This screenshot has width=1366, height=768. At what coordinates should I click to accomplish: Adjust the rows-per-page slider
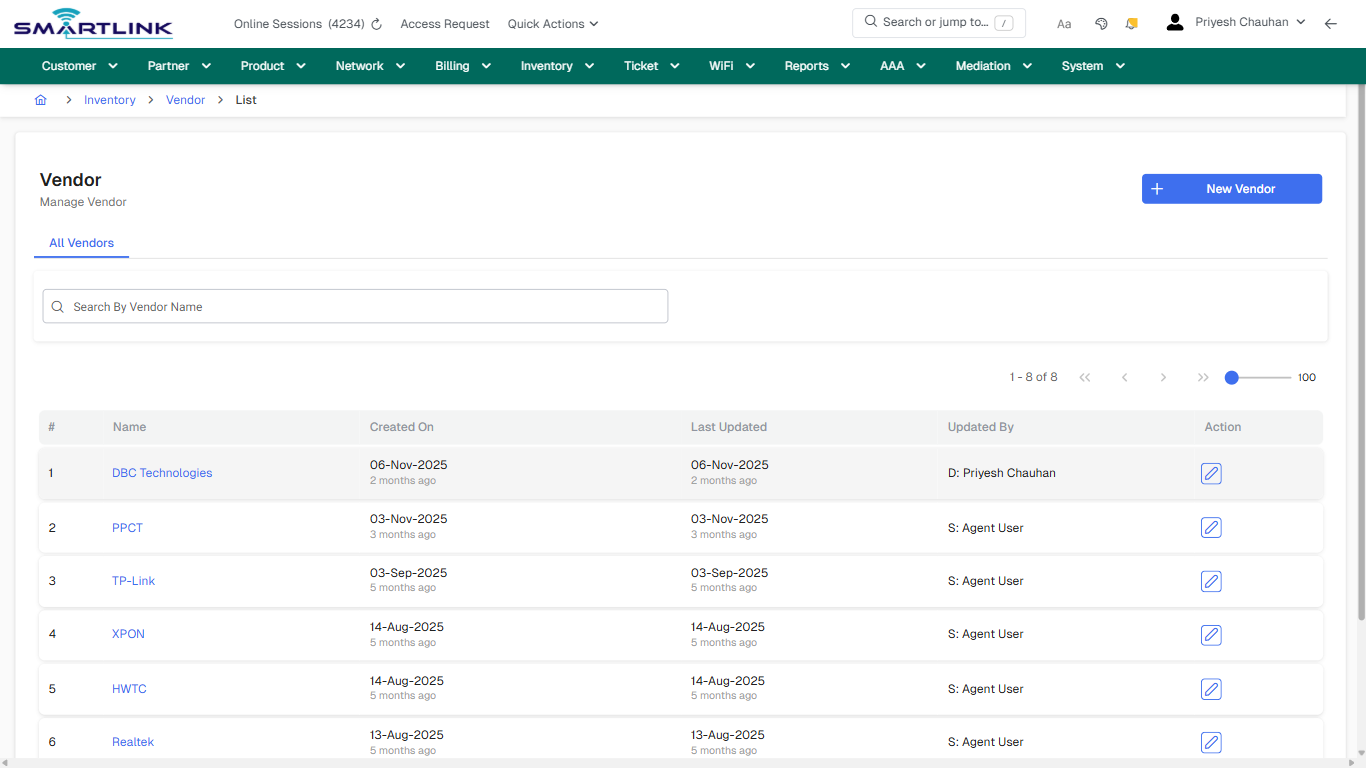tap(1231, 377)
